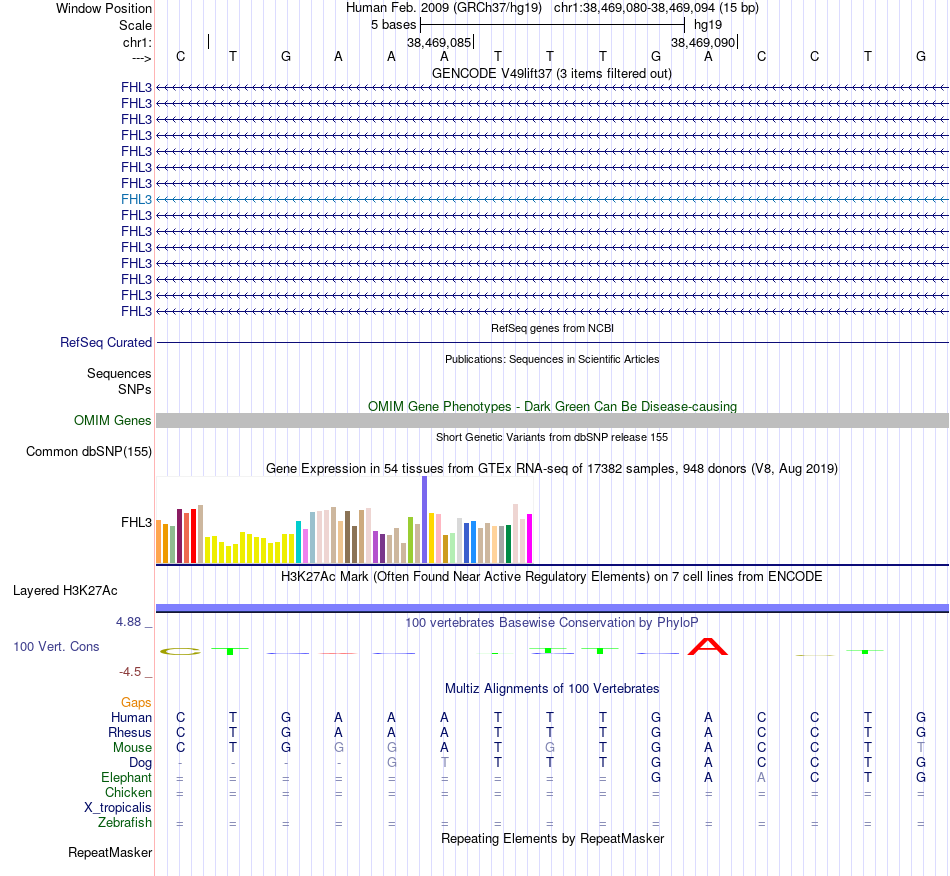
Task: Click the faded T ending the Mouse row
Action: click(920, 748)
